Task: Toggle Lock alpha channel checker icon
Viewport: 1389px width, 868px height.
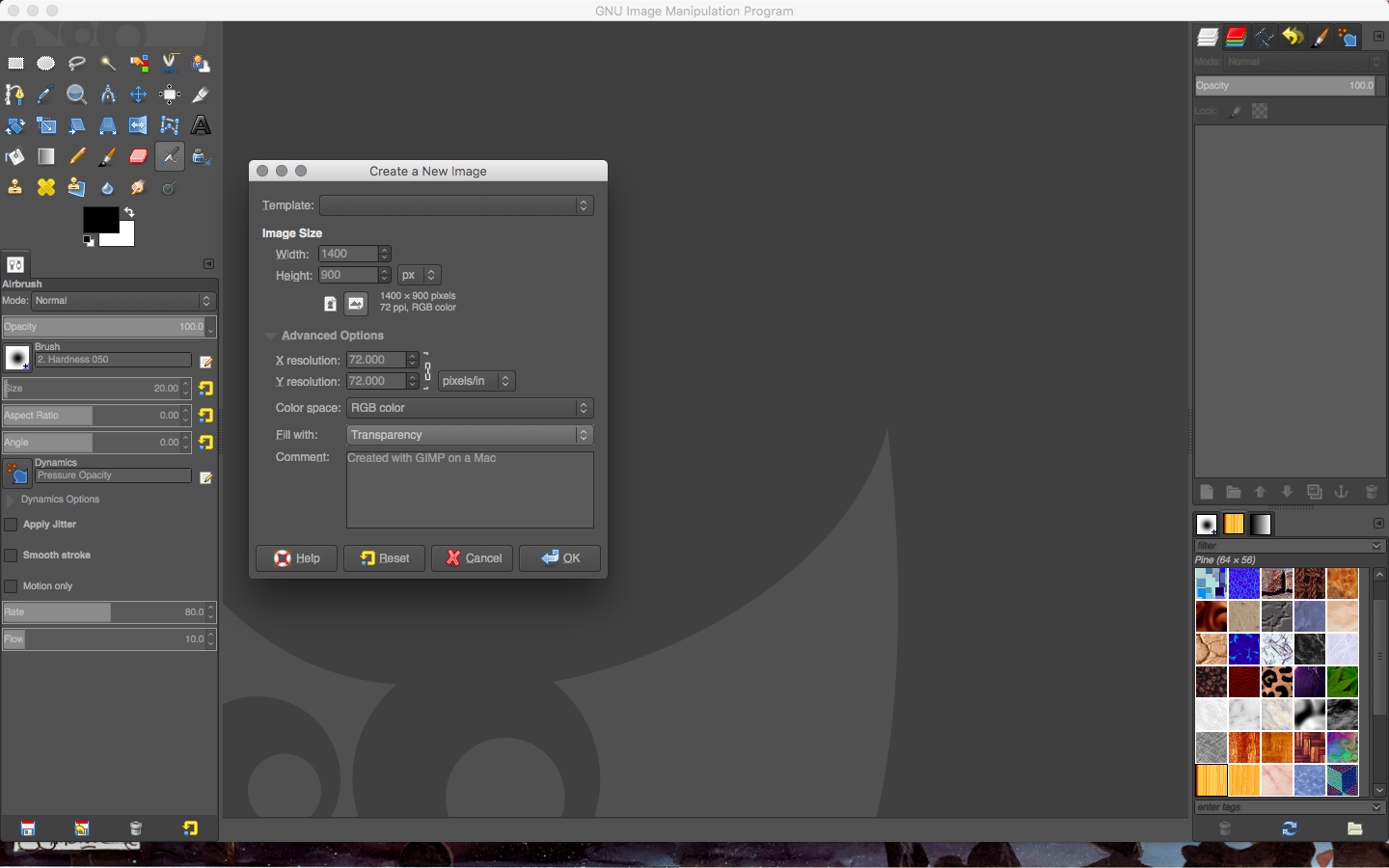Action: [1260, 112]
